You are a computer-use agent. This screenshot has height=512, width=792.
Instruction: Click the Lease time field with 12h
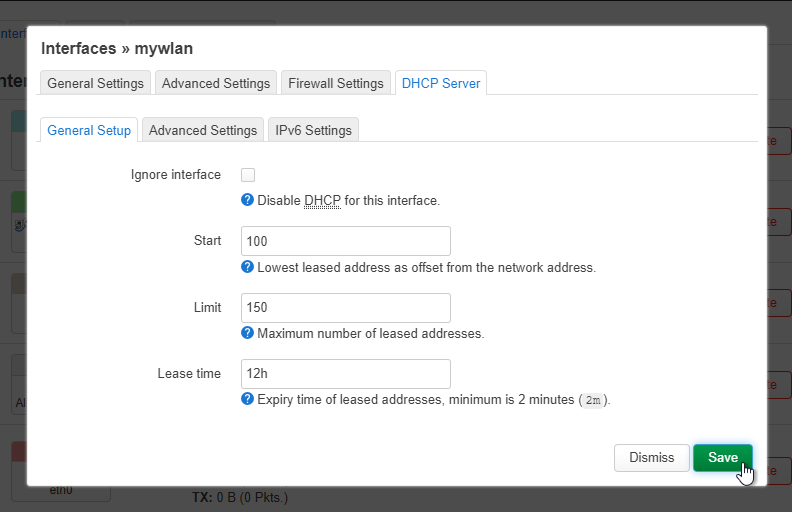point(346,374)
